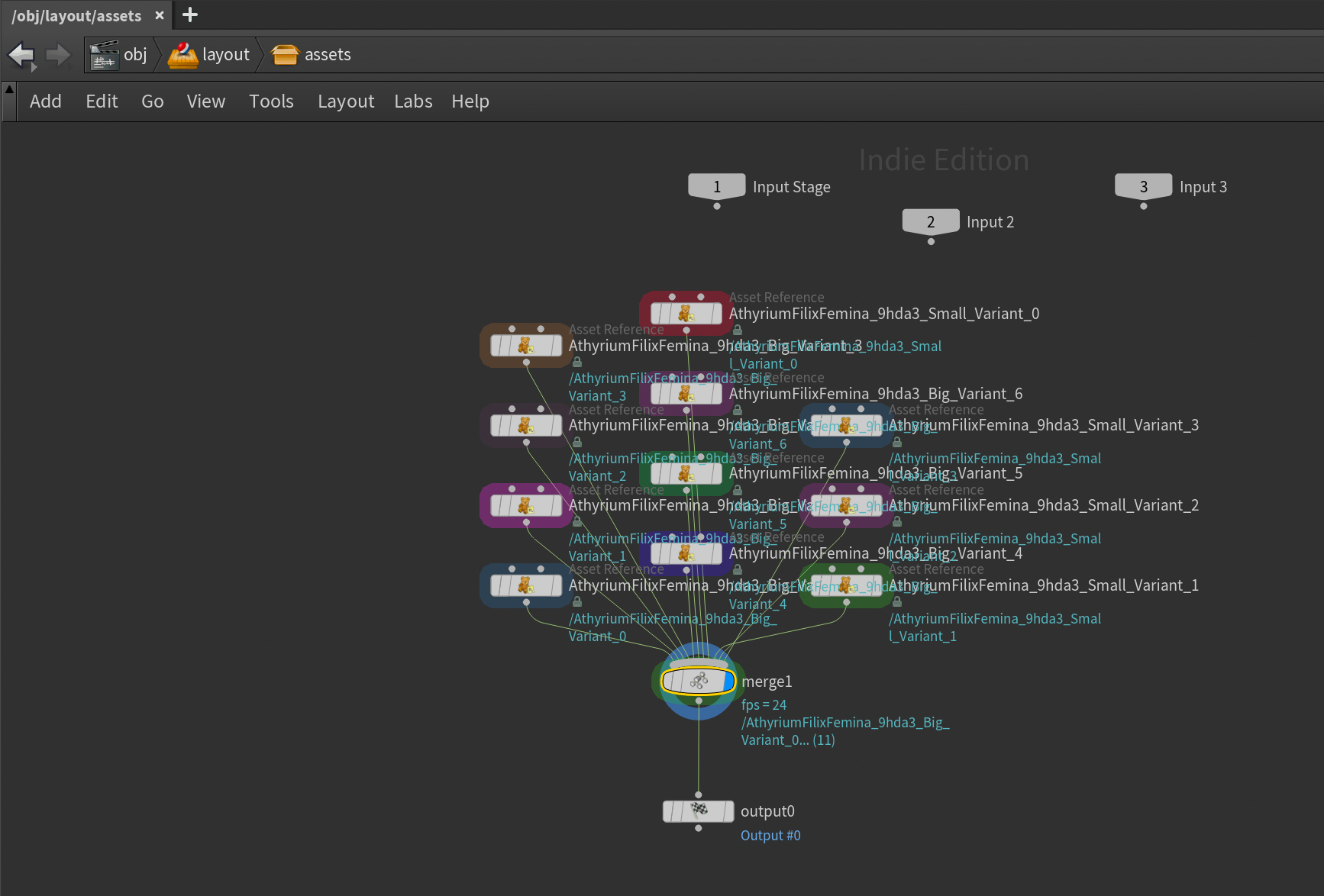Viewport: 1324px width, 896px height.
Task: Open the layout path dropdown
Action: pyautogui.click(x=209, y=55)
